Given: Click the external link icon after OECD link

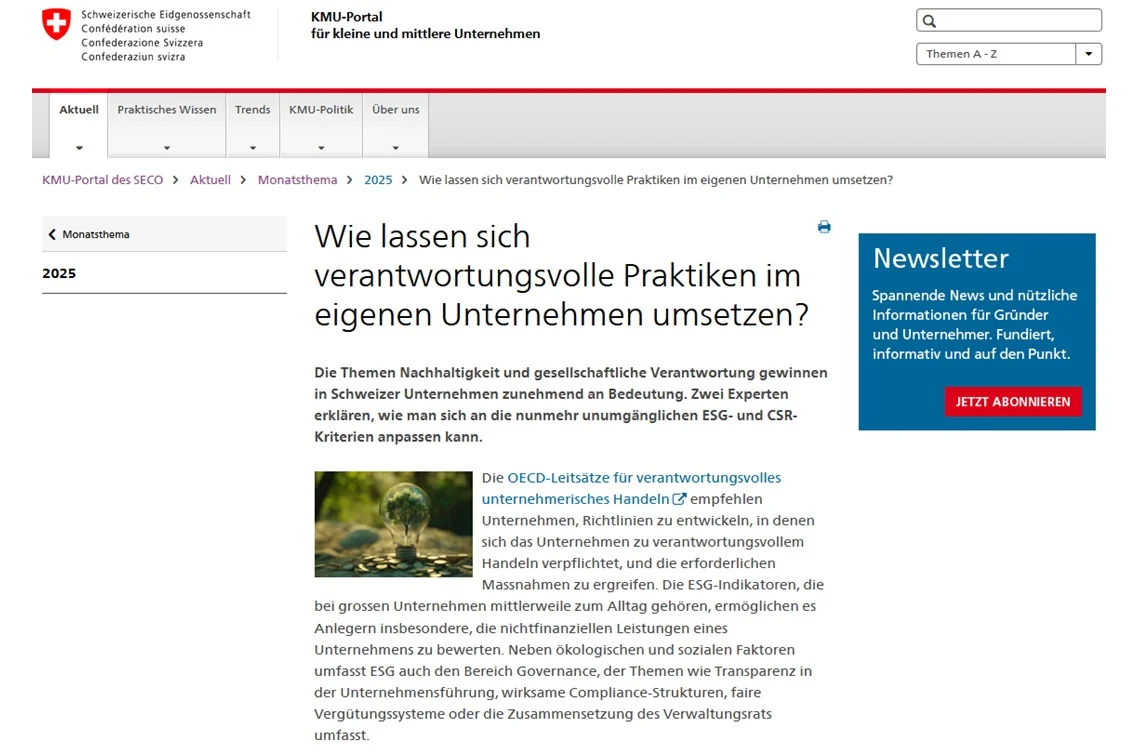Looking at the screenshot, I should 680,499.
